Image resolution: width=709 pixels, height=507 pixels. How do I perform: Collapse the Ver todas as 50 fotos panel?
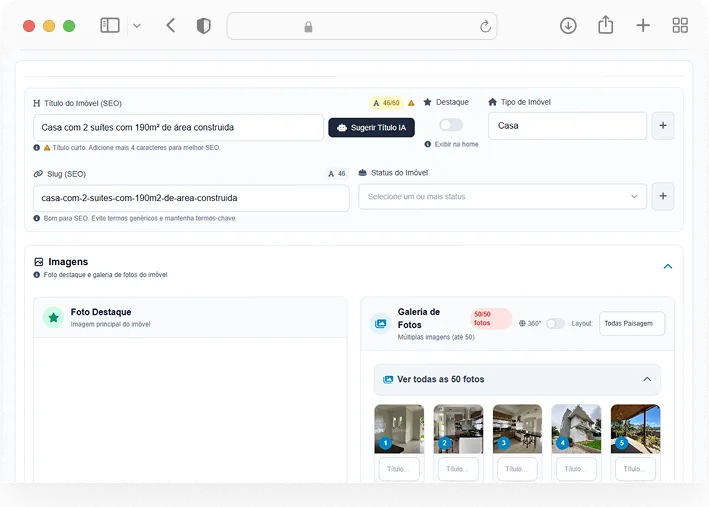click(647, 379)
